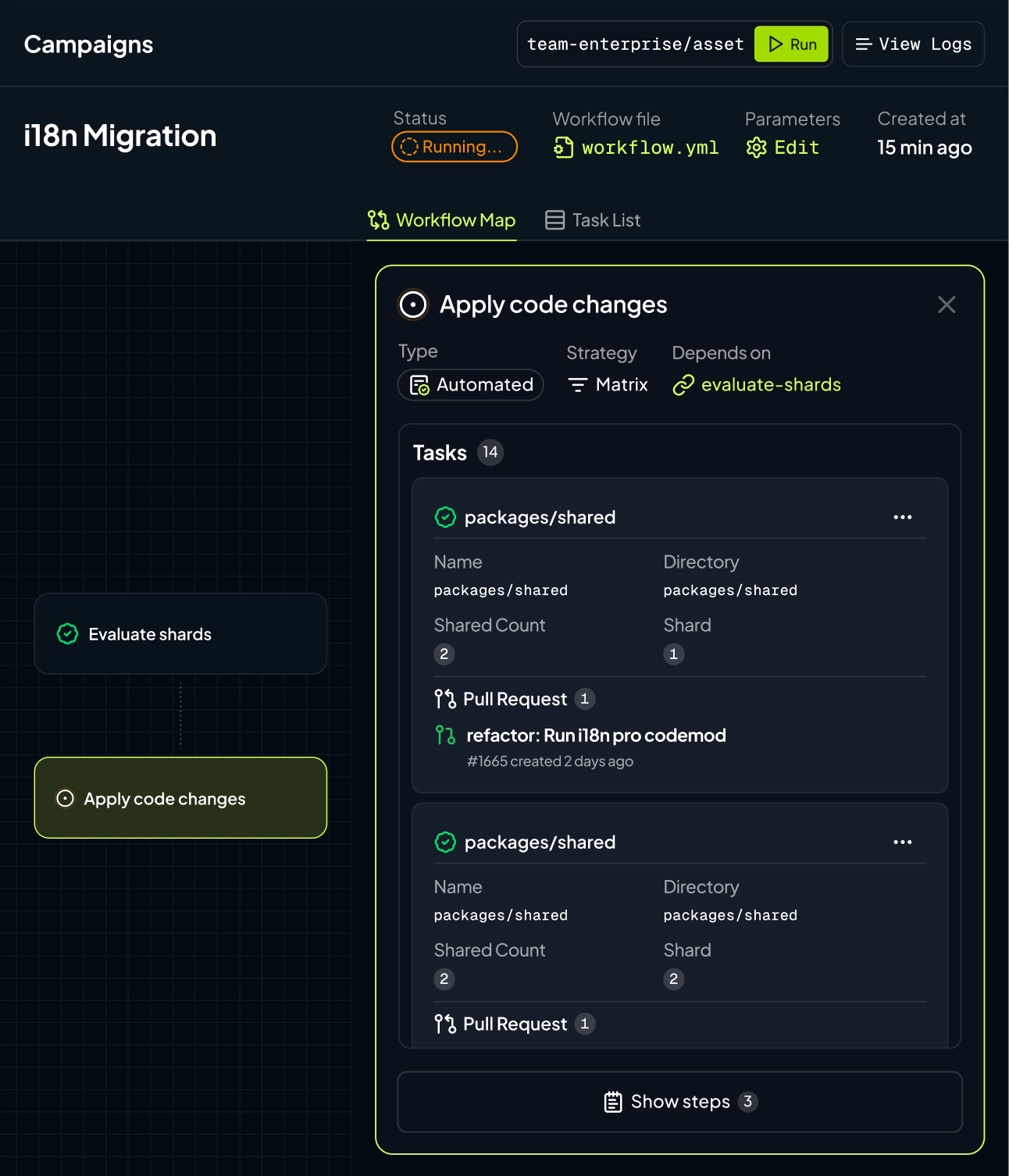Viewport: 1009px width, 1176px height.
Task: Open the workflow.yml file link
Action: 636,148
